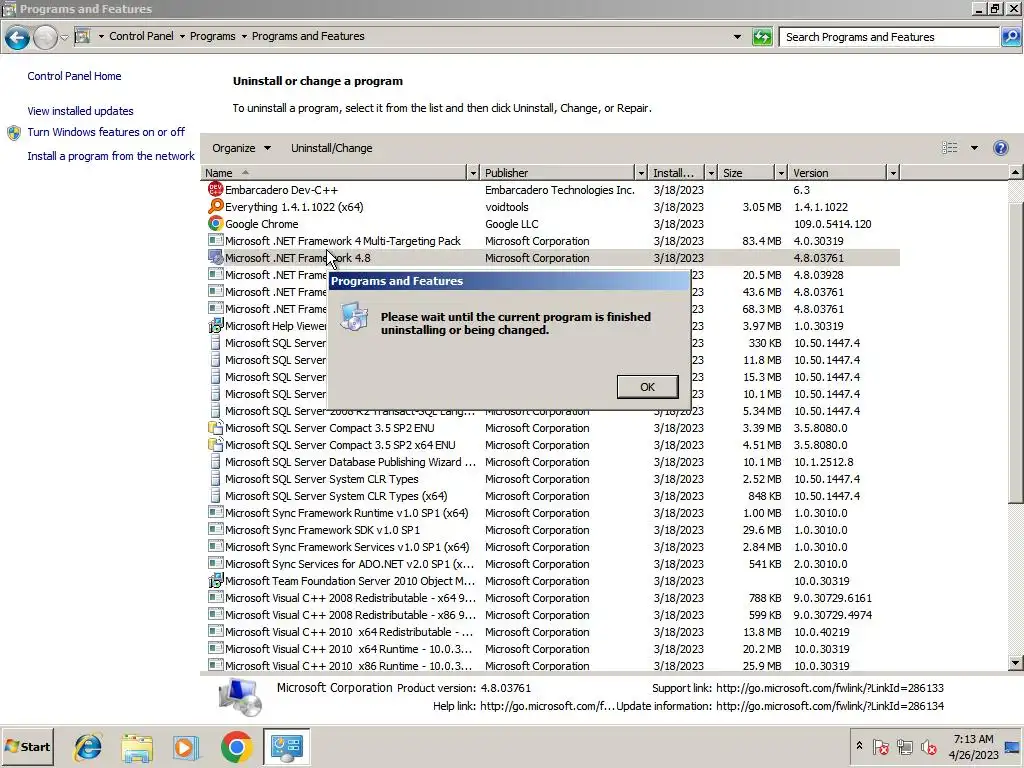
Task: Open Windows Explorer folder taskbar icon
Action: click(x=137, y=747)
